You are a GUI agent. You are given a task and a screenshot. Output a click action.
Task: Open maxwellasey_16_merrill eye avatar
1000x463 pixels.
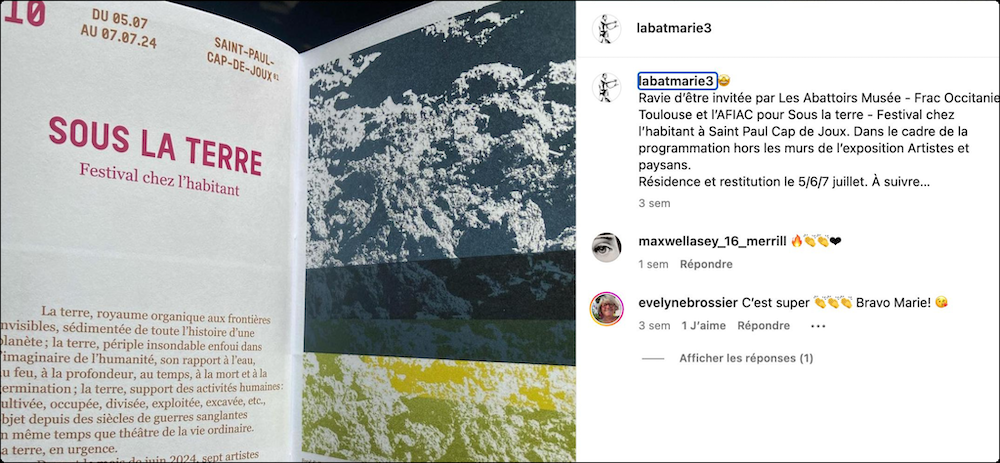pos(606,247)
